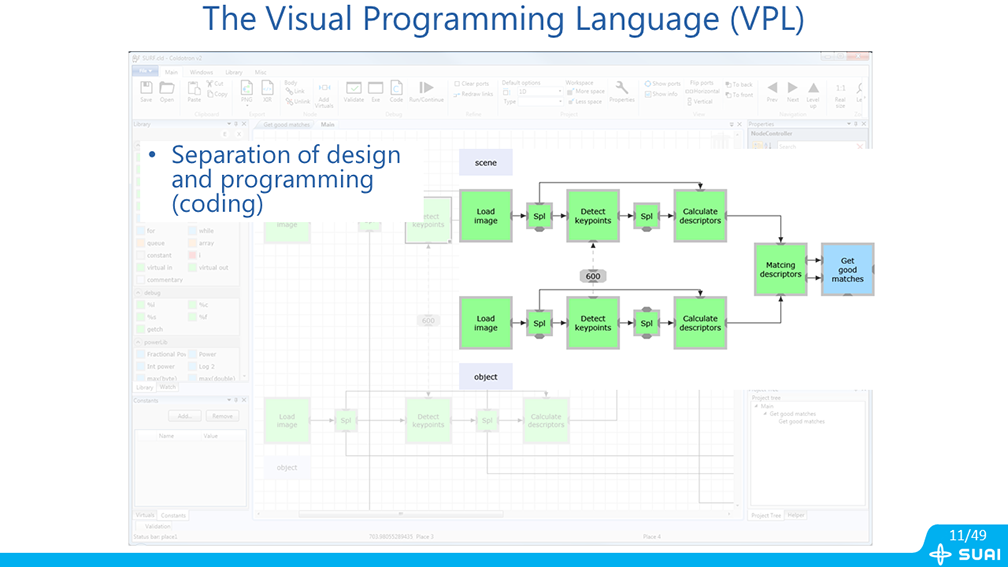Image resolution: width=1008 pixels, height=567 pixels.
Task: Click the Save icon in the ribbon
Action: tap(146, 89)
